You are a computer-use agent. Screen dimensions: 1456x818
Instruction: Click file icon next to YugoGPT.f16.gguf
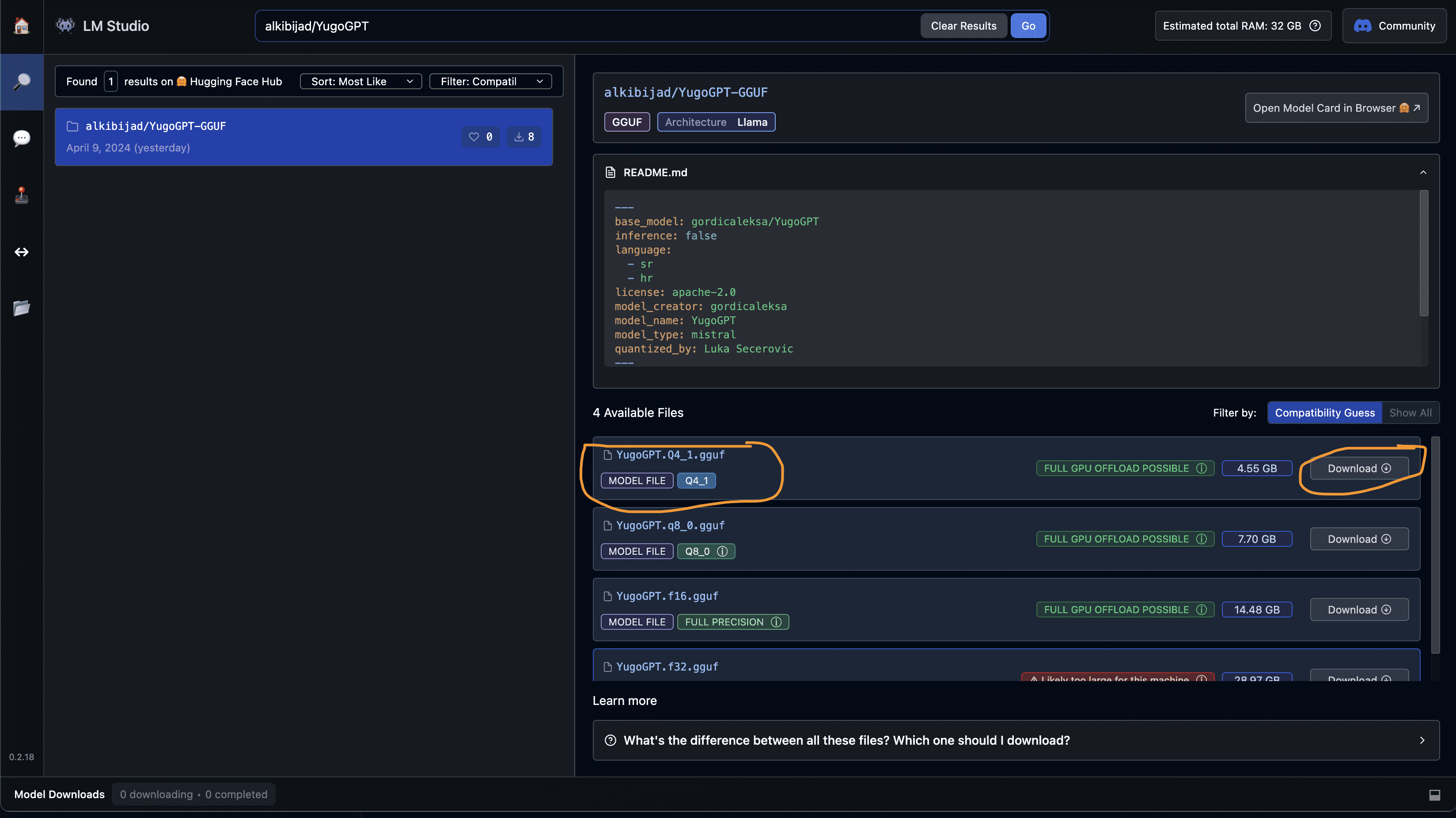(x=607, y=596)
